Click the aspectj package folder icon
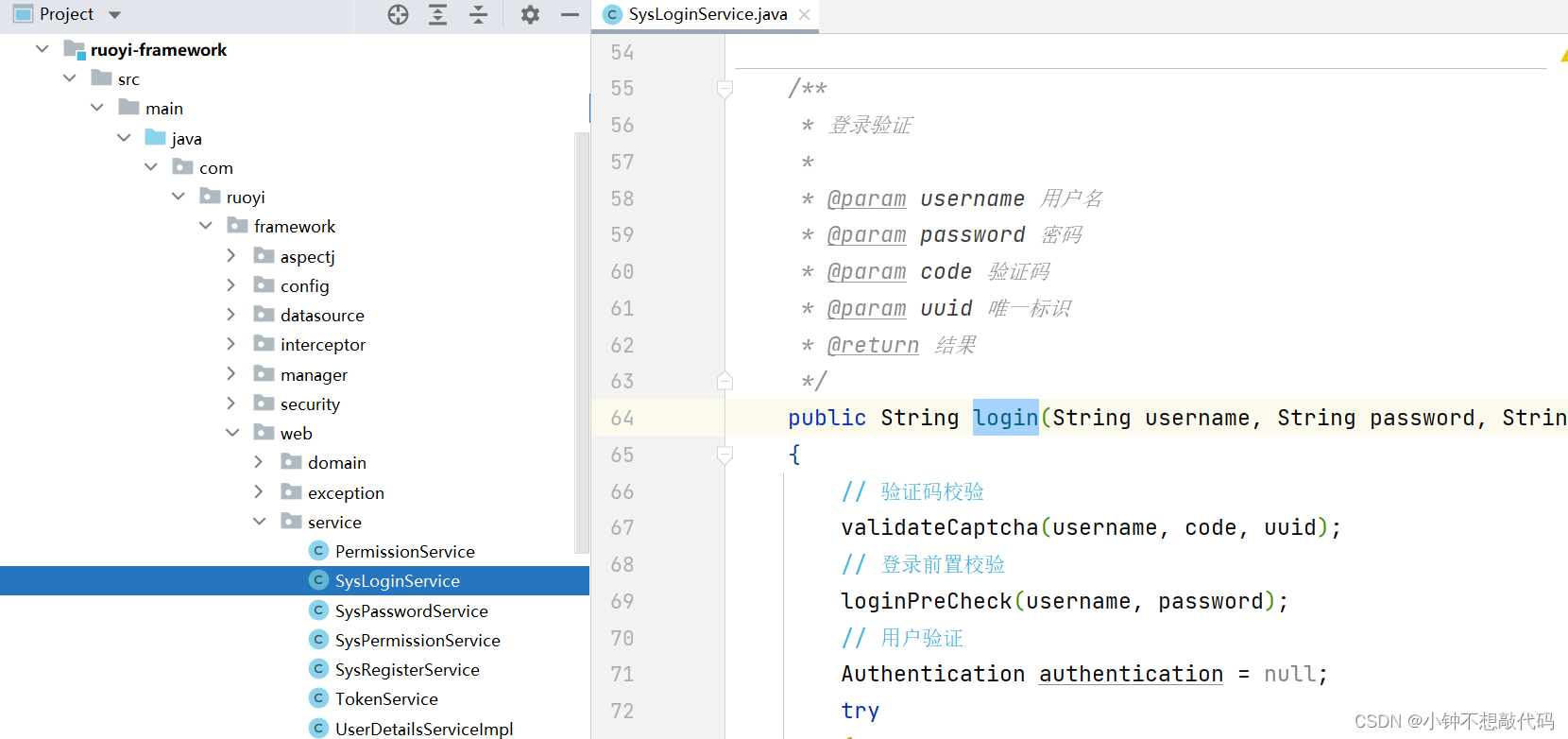 click(x=264, y=256)
